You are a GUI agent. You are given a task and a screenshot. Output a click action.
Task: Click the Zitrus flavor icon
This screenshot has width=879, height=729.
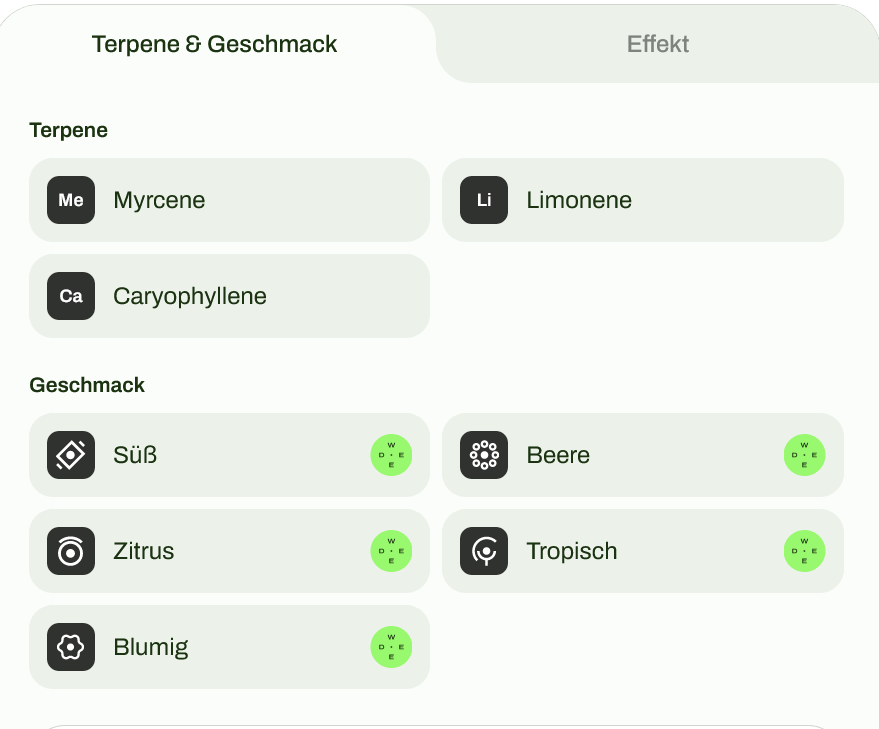pos(71,551)
